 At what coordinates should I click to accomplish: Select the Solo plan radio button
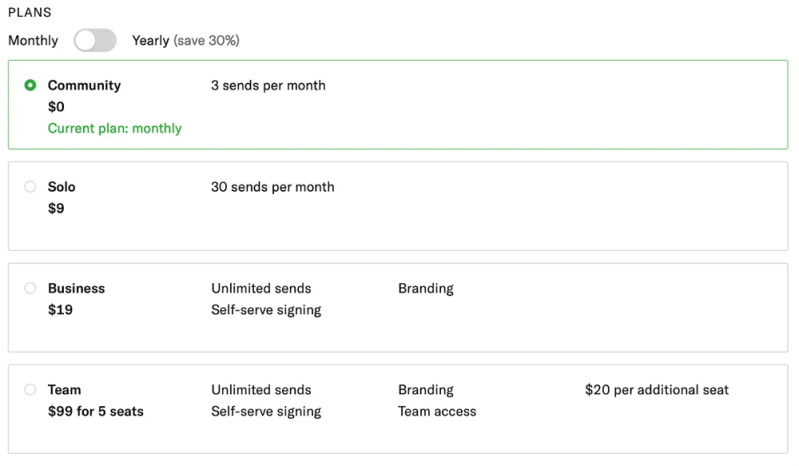coord(30,187)
